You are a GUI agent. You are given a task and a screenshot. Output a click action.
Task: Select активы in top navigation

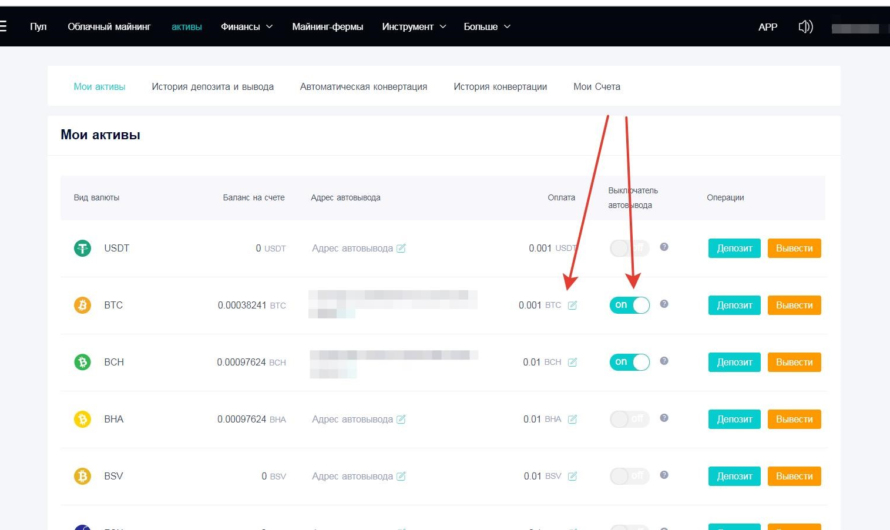point(186,27)
